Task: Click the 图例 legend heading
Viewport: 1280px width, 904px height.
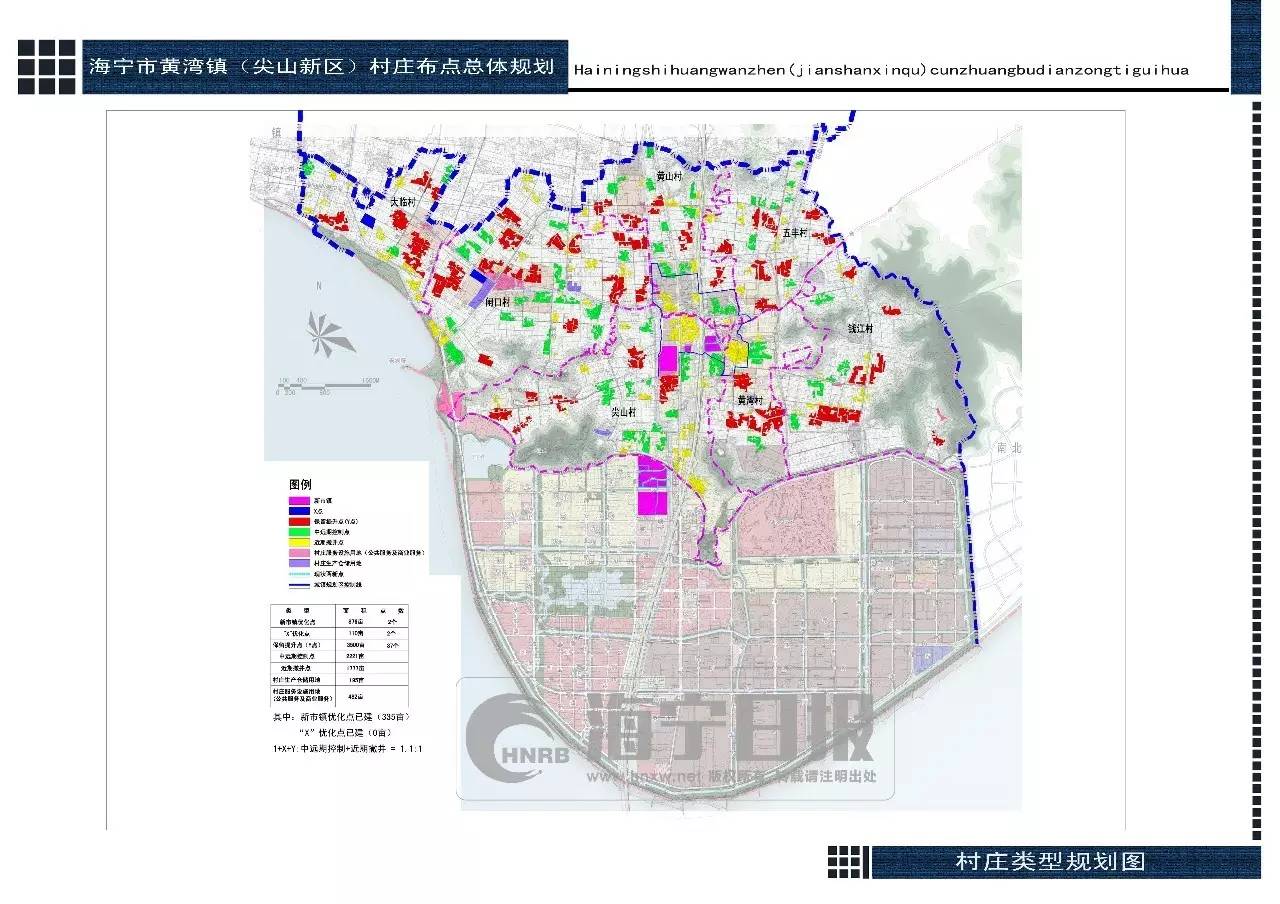Action: click(300, 484)
